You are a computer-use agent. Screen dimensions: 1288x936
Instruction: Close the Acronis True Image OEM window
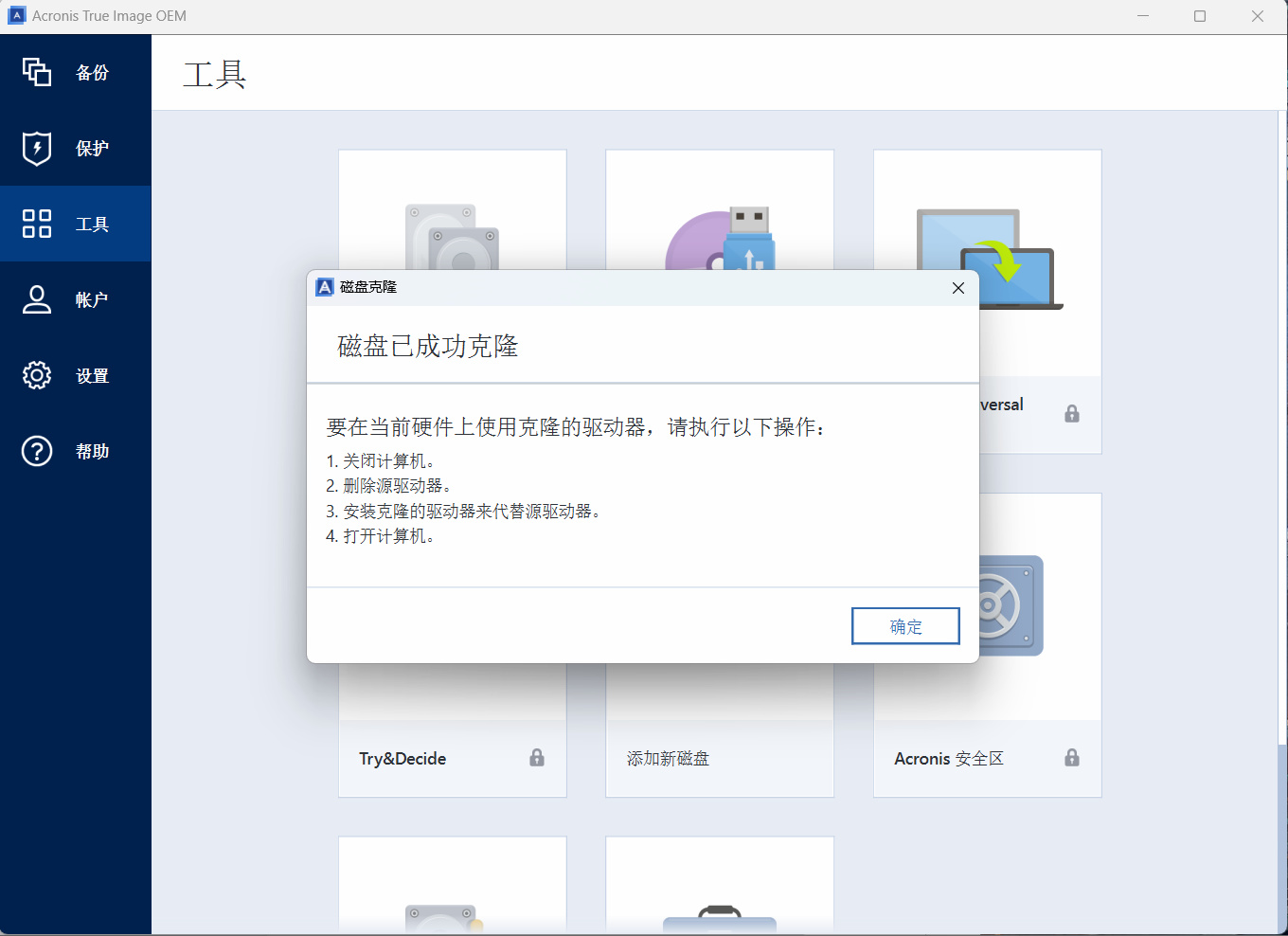coord(1258,16)
